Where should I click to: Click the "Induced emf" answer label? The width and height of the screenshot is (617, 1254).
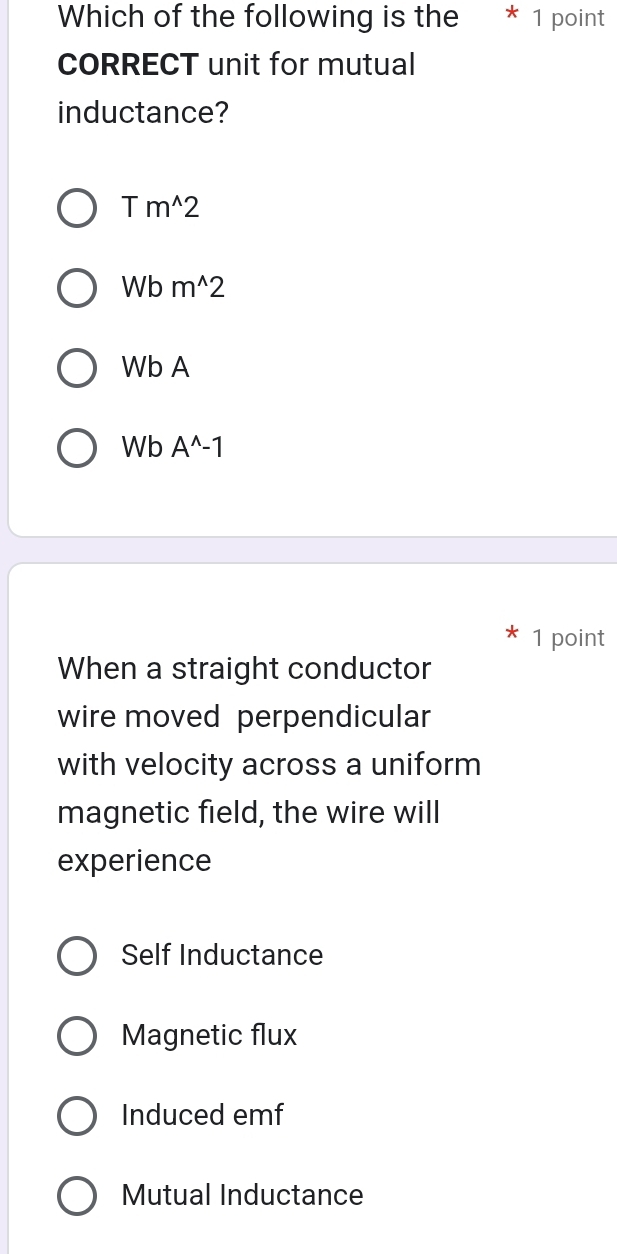point(202,1115)
